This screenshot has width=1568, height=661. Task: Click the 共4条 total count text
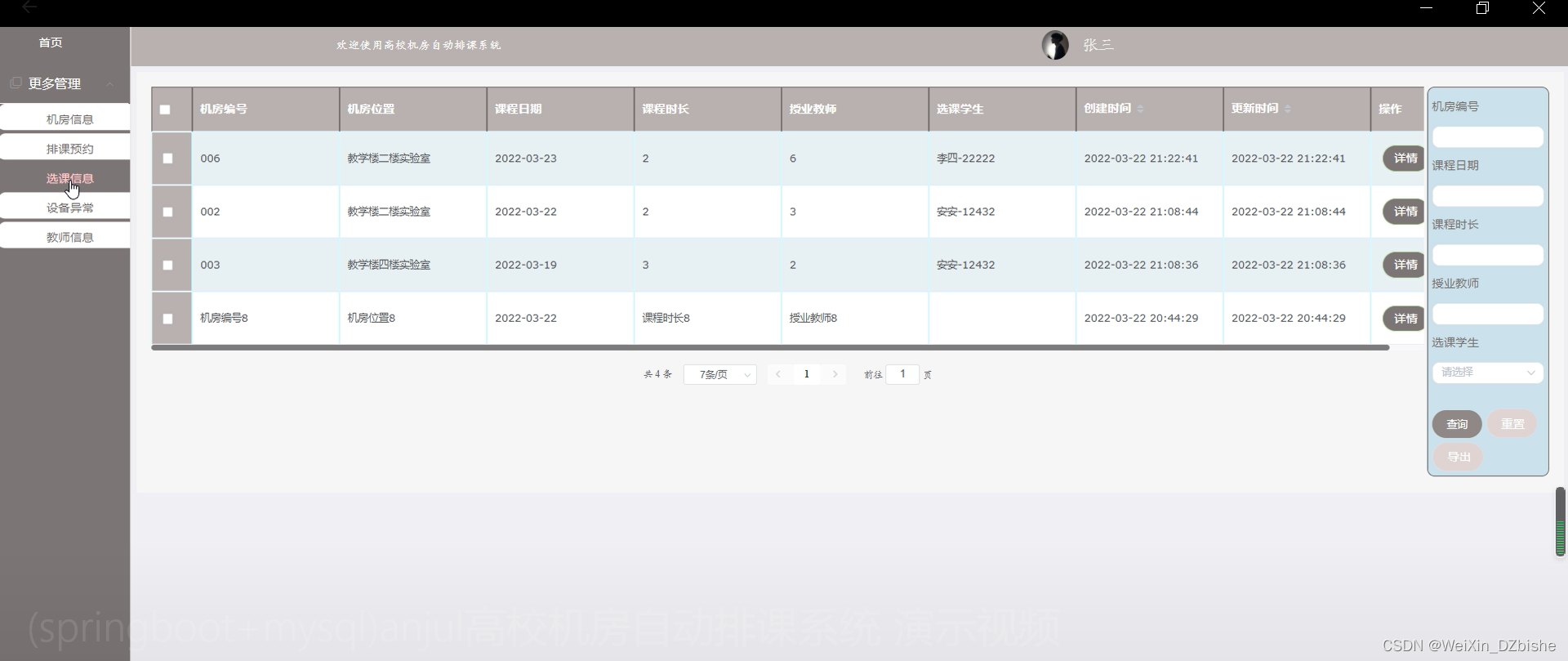(x=657, y=374)
